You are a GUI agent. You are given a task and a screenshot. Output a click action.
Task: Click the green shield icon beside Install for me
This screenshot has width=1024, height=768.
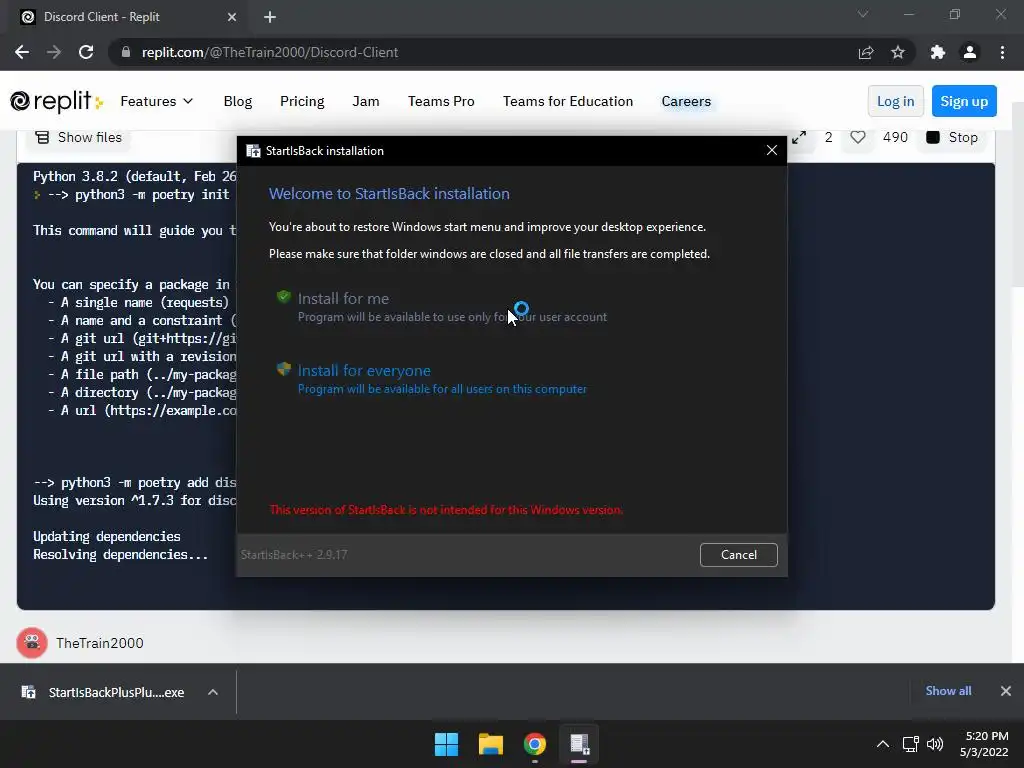pos(283,297)
